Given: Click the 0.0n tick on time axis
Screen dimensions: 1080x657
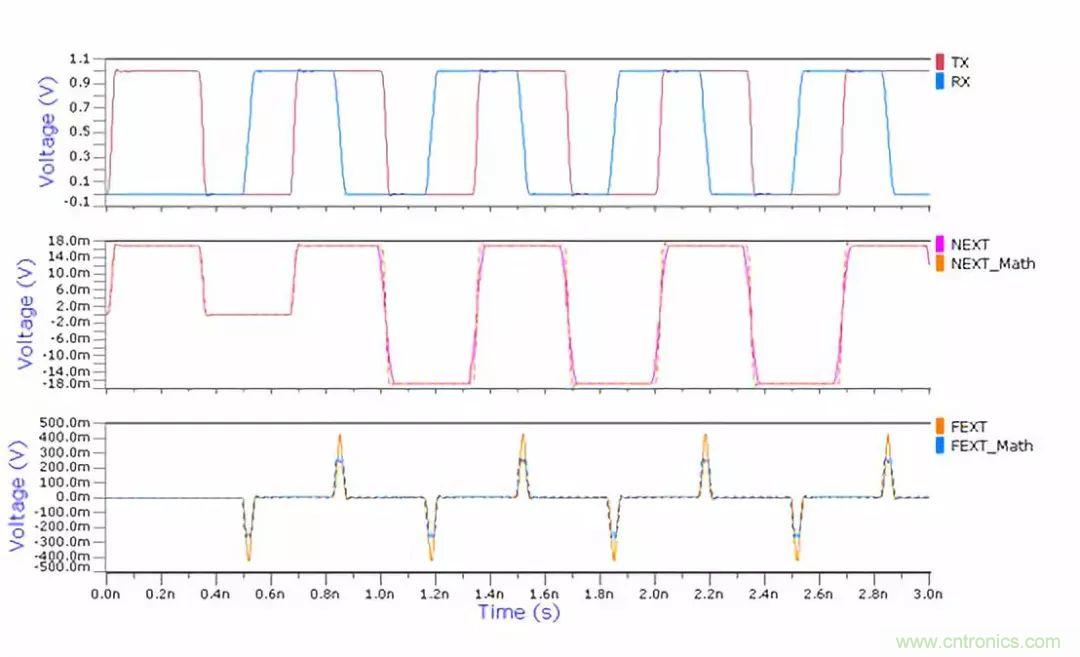Looking at the screenshot, I should 106,592.
